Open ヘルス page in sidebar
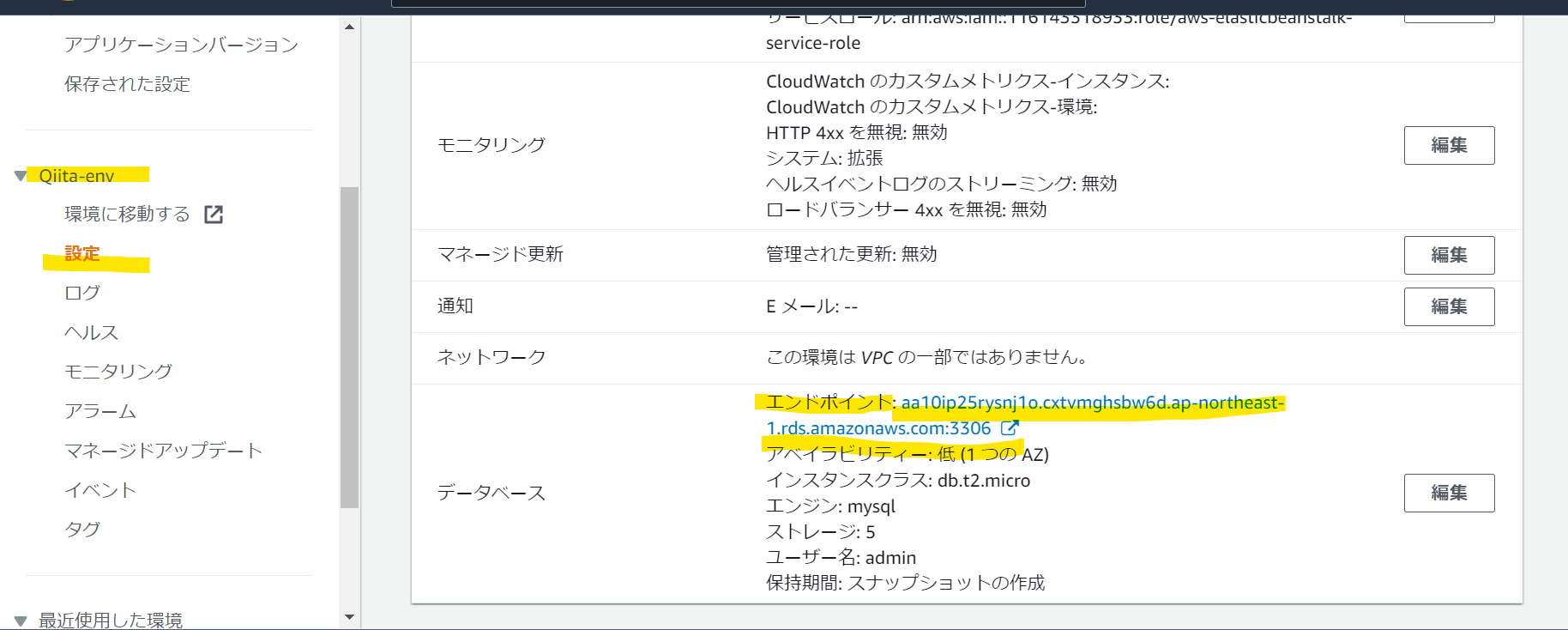This screenshot has height=630, width=1568. pyautogui.click(x=91, y=332)
